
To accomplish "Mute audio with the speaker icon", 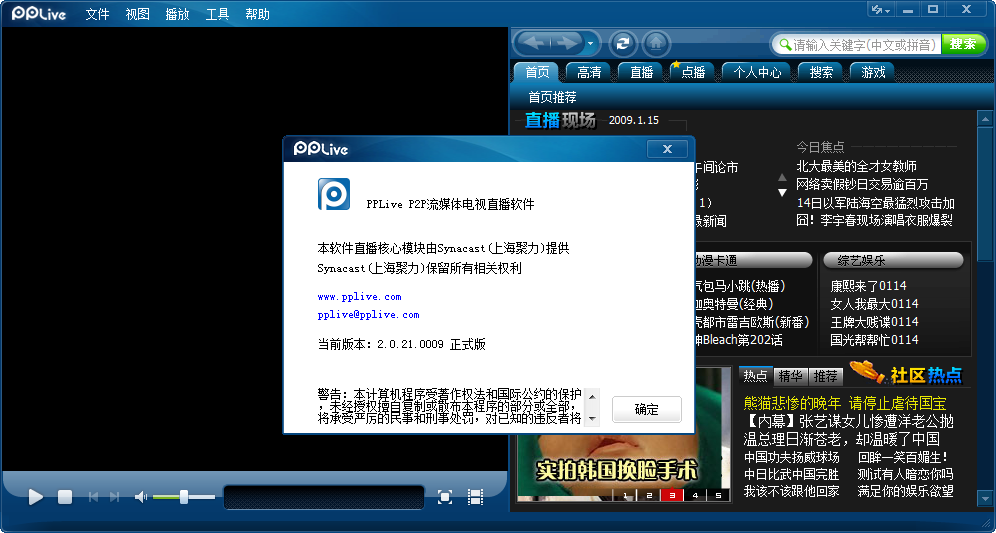I will click(141, 497).
